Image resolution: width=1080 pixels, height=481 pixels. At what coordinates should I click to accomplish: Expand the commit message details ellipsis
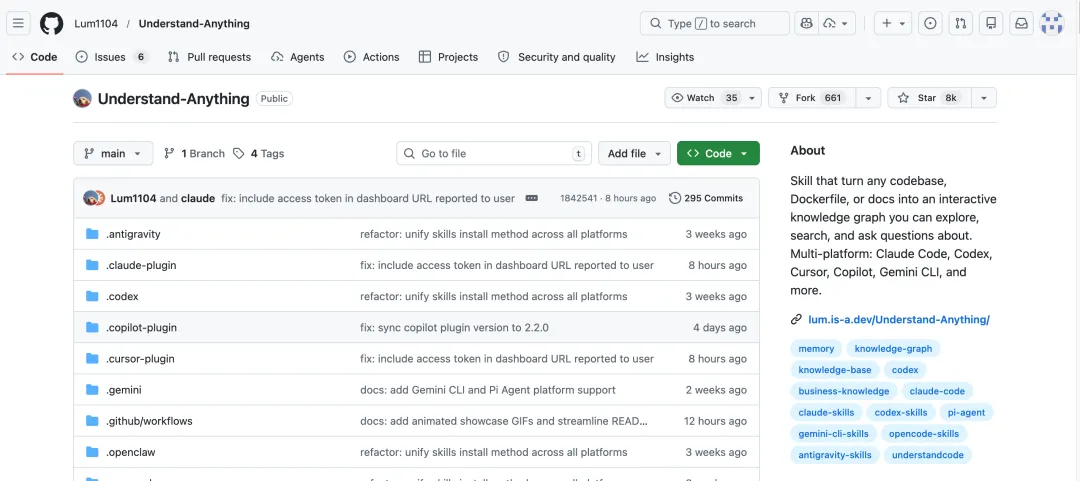pyautogui.click(x=532, y=198)
